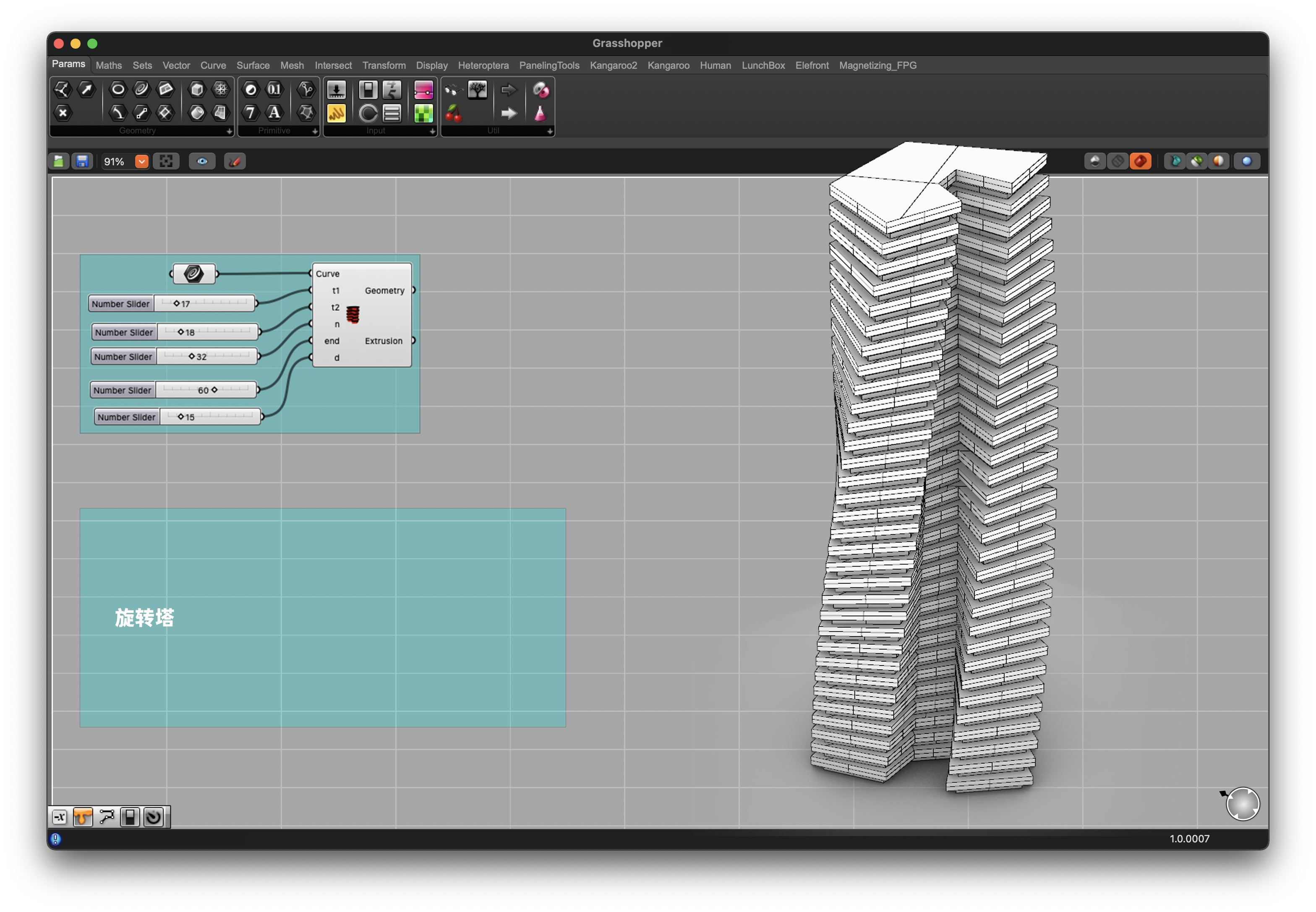Expand the Input panel
The width and height of the screenshot is (1316, 912).
pyautogui.click(x=432, y=131)
